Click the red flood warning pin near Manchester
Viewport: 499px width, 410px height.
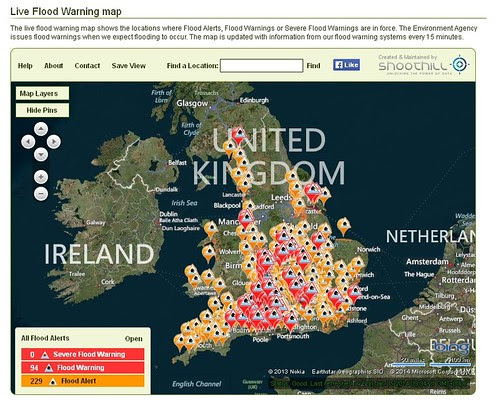point(246,218)
